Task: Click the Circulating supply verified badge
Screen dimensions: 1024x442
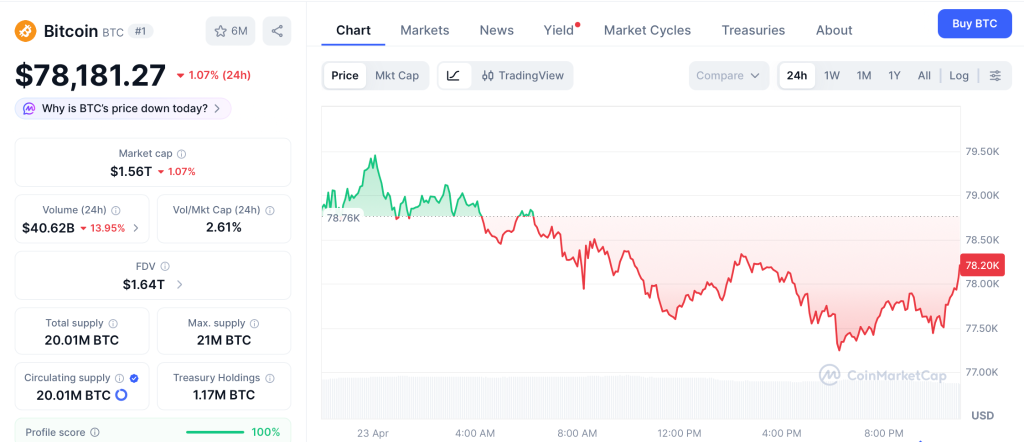Action: pos(134,378)
